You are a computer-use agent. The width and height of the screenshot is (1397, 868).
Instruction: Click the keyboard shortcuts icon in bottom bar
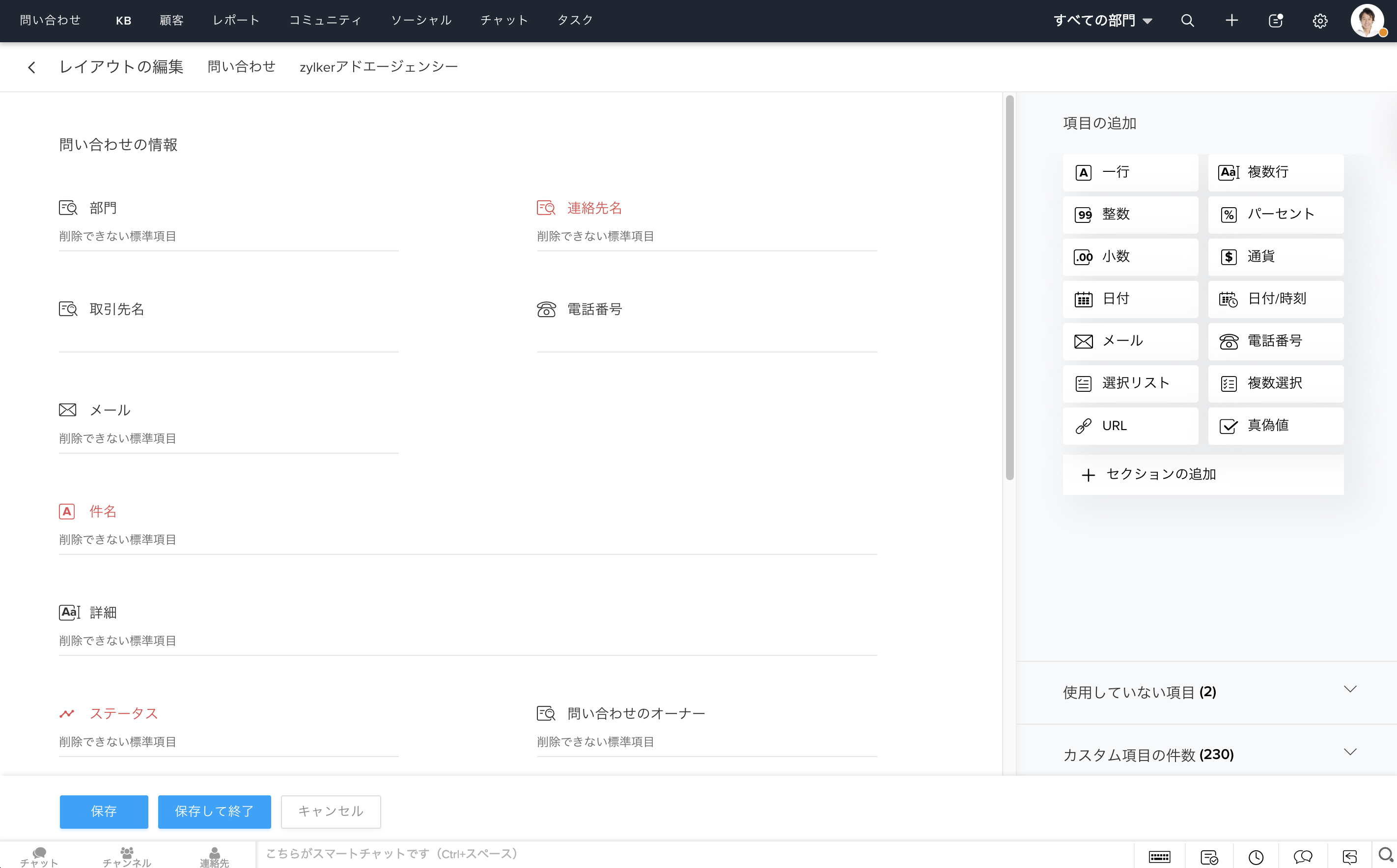click(x=1159, y=857)
